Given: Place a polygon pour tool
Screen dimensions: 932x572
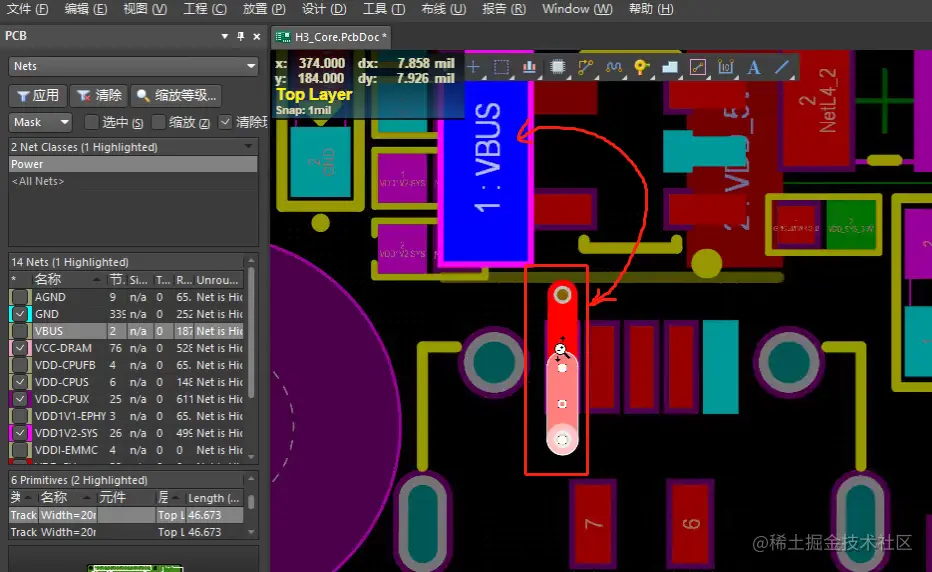Looking at the screenshot, I should point(670,67).
